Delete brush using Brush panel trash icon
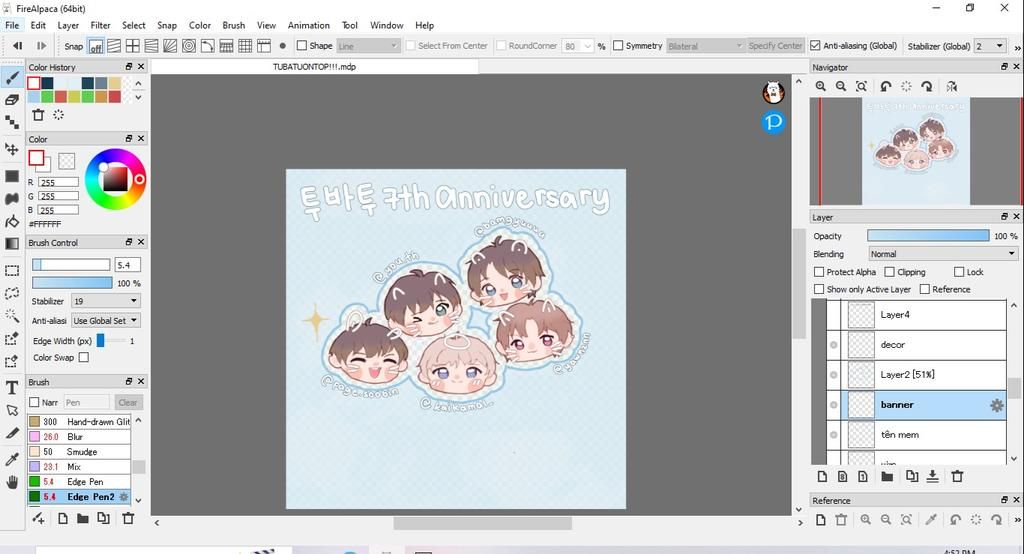This screenshot has height=554, width=1024. (x=128, y=518)
